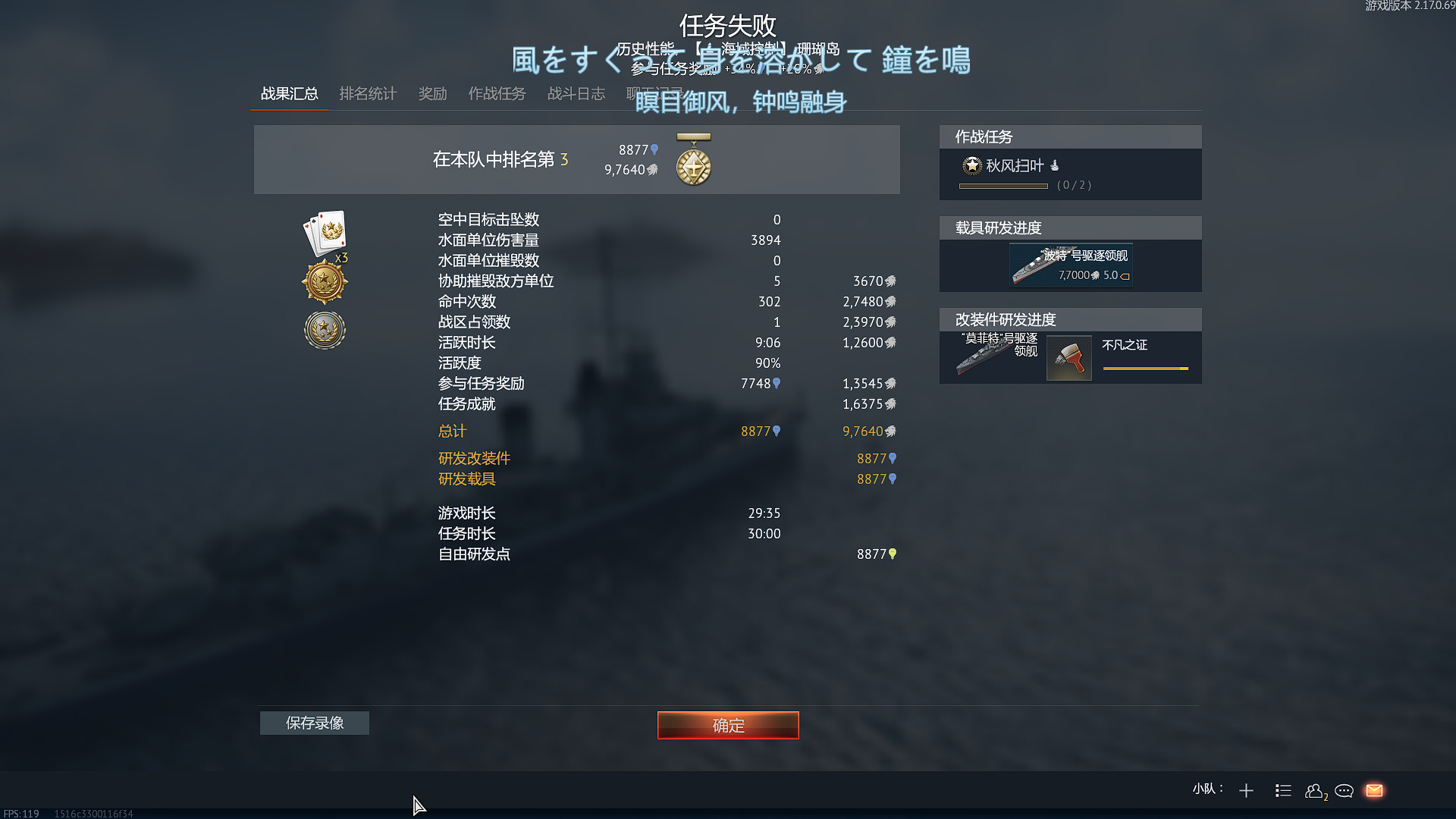
Task: Open the 奖励 tab
Action: [x=432, y=93]
